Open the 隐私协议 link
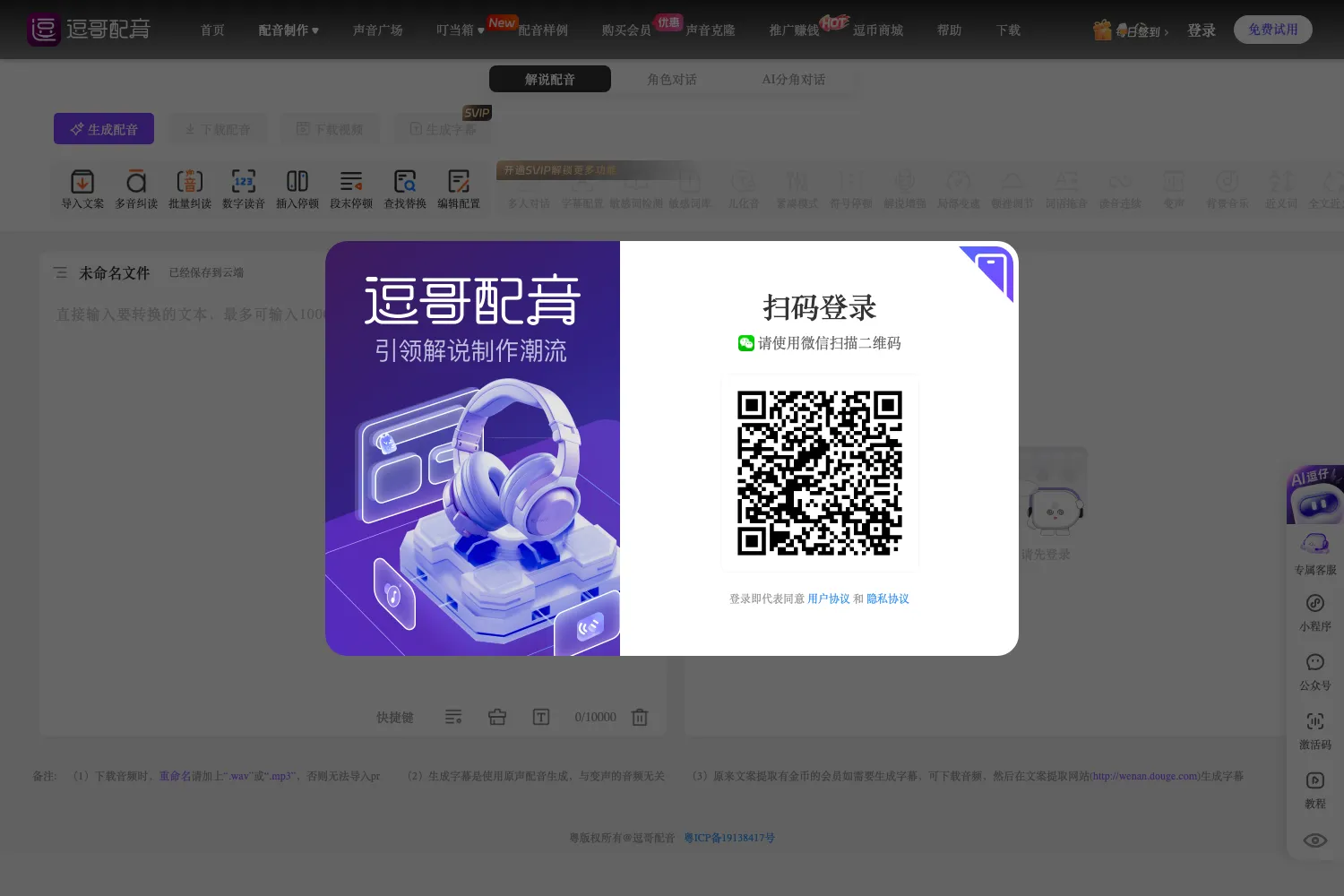Screen dimensions: 1344x896 click(x=888, y=599)
